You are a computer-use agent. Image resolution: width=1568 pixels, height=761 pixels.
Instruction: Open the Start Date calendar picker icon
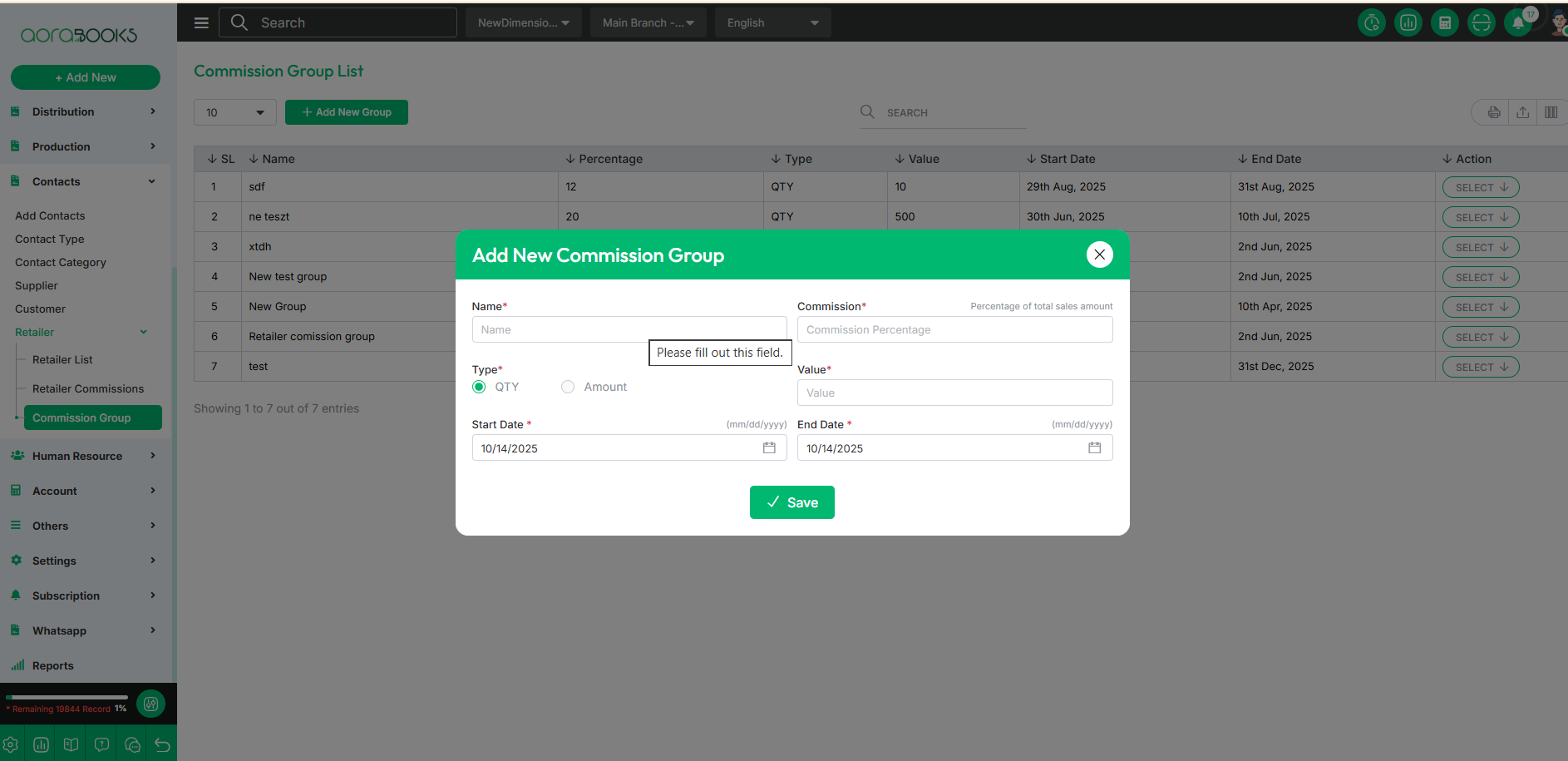coord(769,447)
